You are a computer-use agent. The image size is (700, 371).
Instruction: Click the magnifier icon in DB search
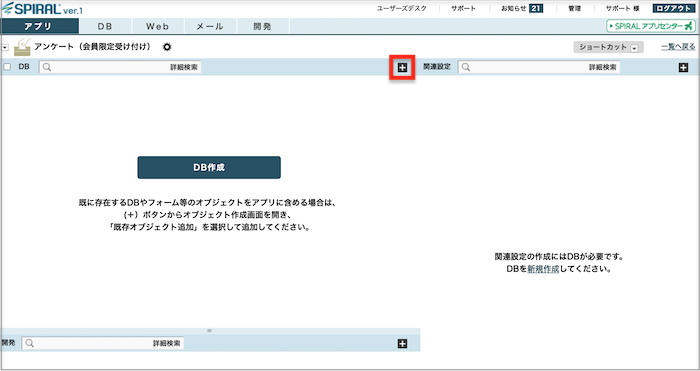[47, 67]
